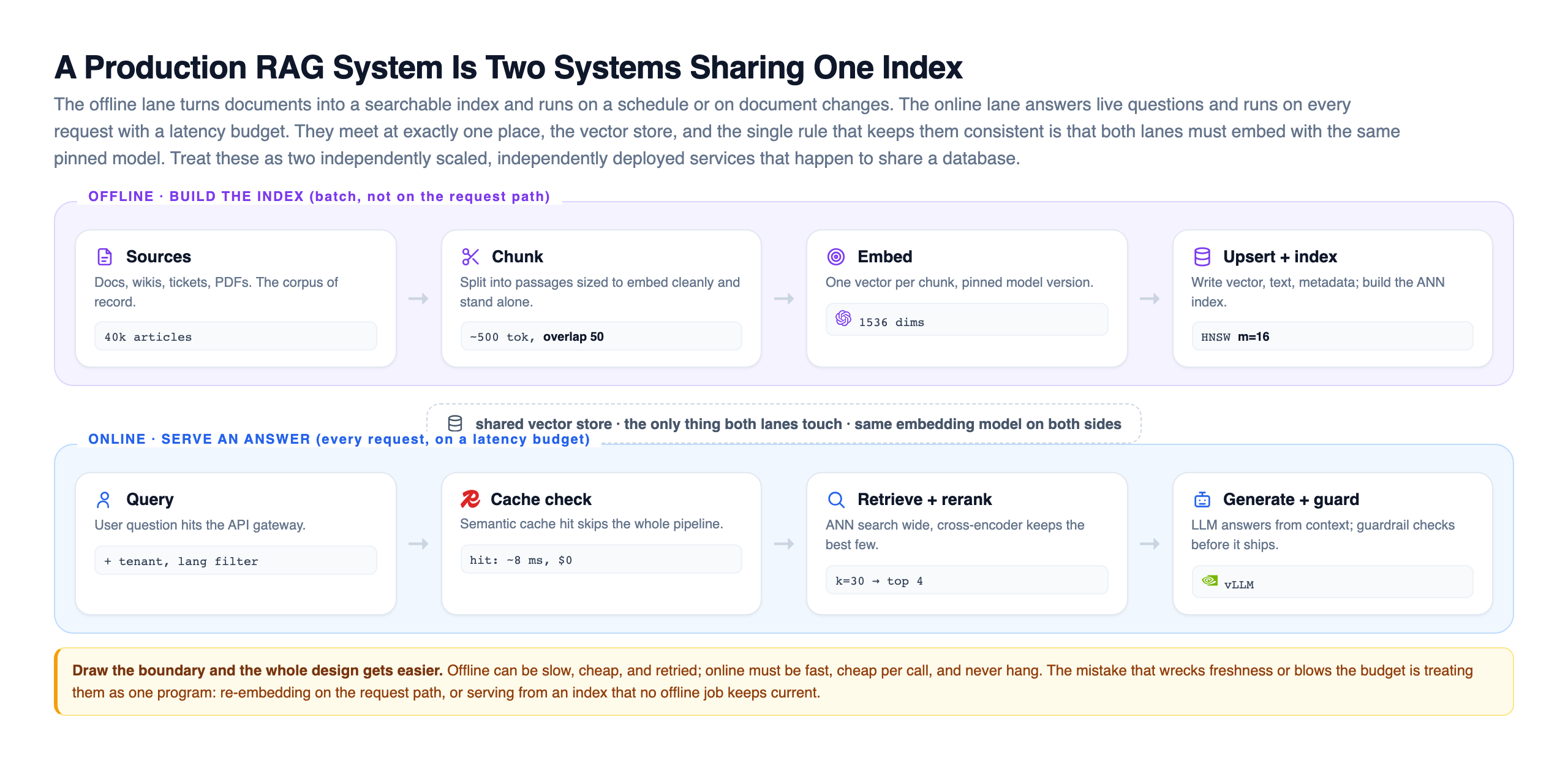Viewport: 1568px width, 760px height.
Task: Click the Upsert + index database icon
Action: [1202, 257]
